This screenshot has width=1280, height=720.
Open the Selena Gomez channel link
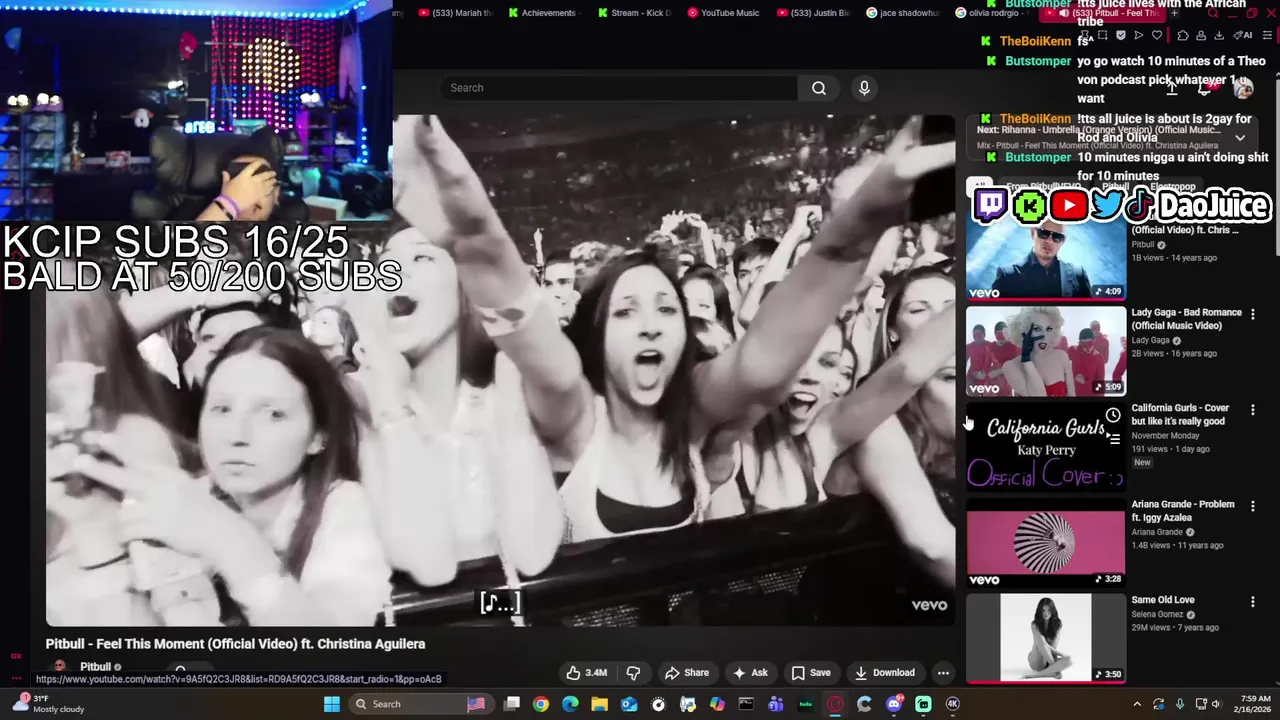(x=1157, y=614)
